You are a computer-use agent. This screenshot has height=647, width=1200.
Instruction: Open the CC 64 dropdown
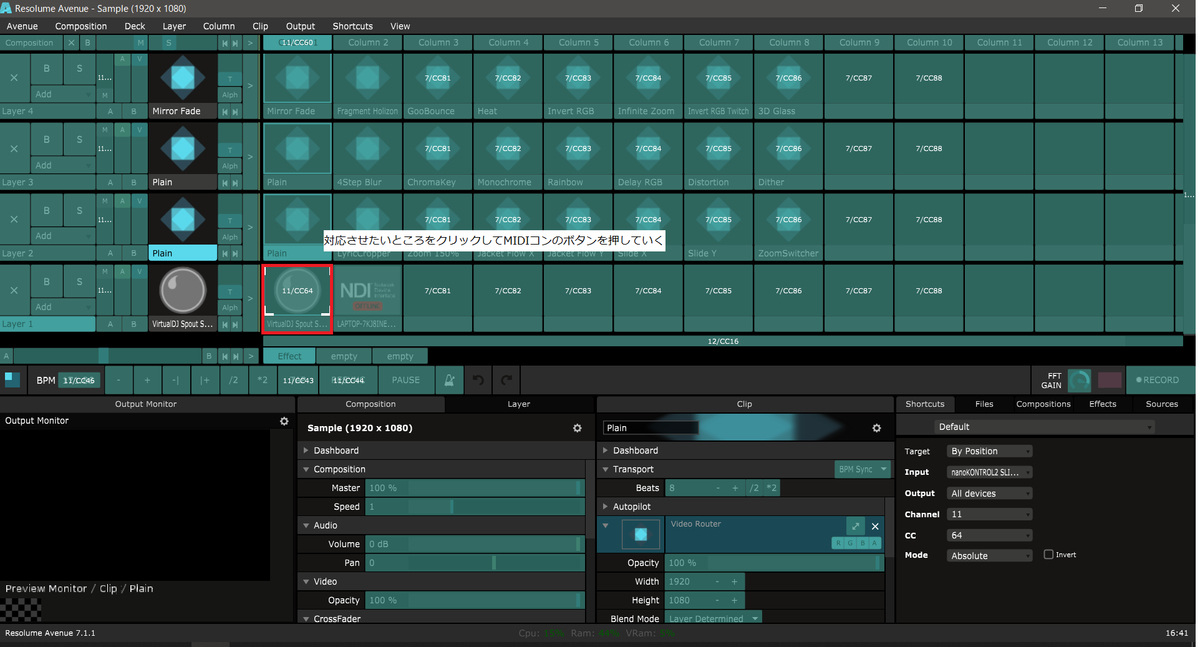989,535
